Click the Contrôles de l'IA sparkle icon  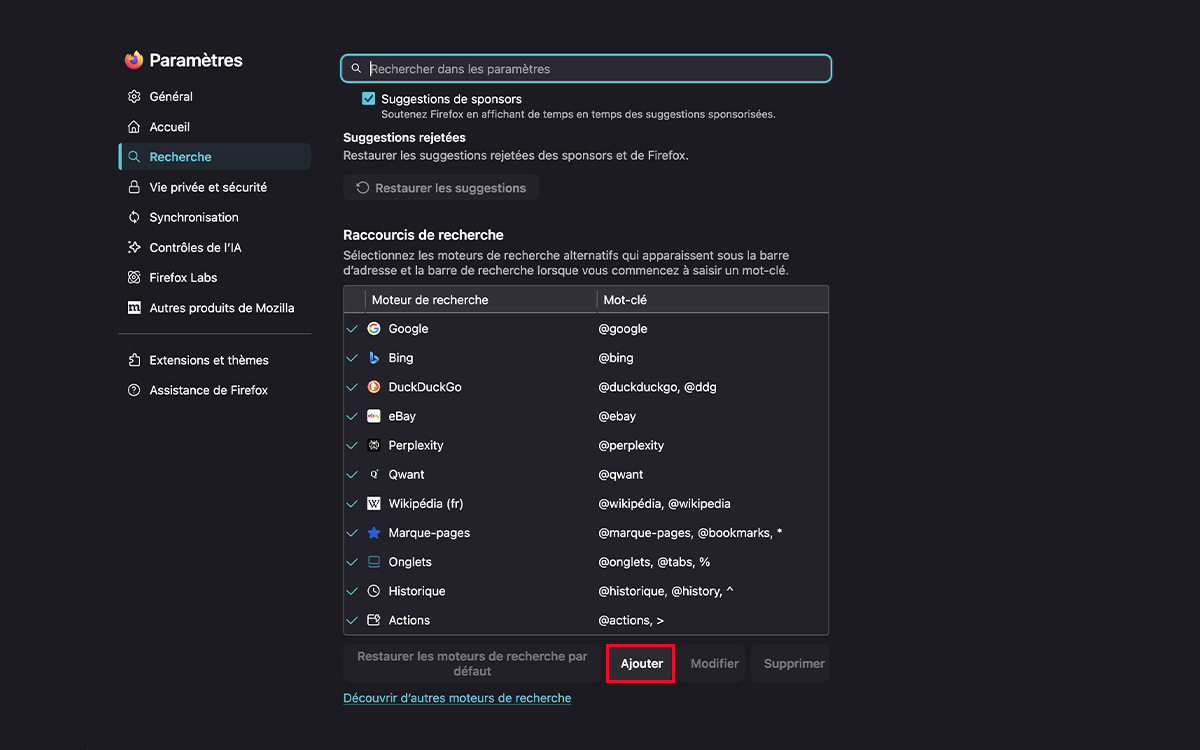[134, 247]
